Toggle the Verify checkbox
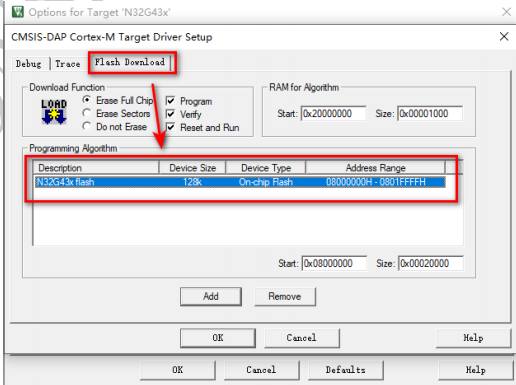Viewport: 516px width, 385px height. tap(170, 114)
